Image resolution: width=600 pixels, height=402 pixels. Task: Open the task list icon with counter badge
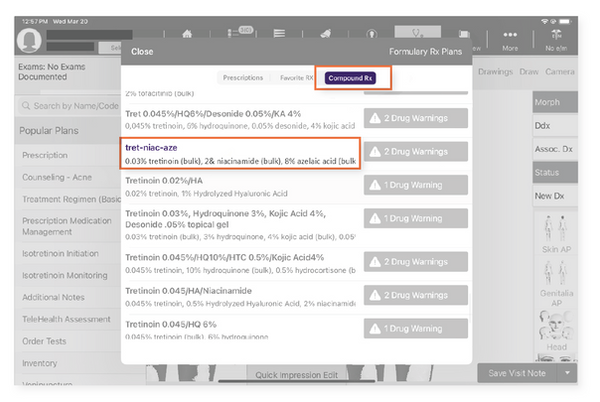[240, 32]
